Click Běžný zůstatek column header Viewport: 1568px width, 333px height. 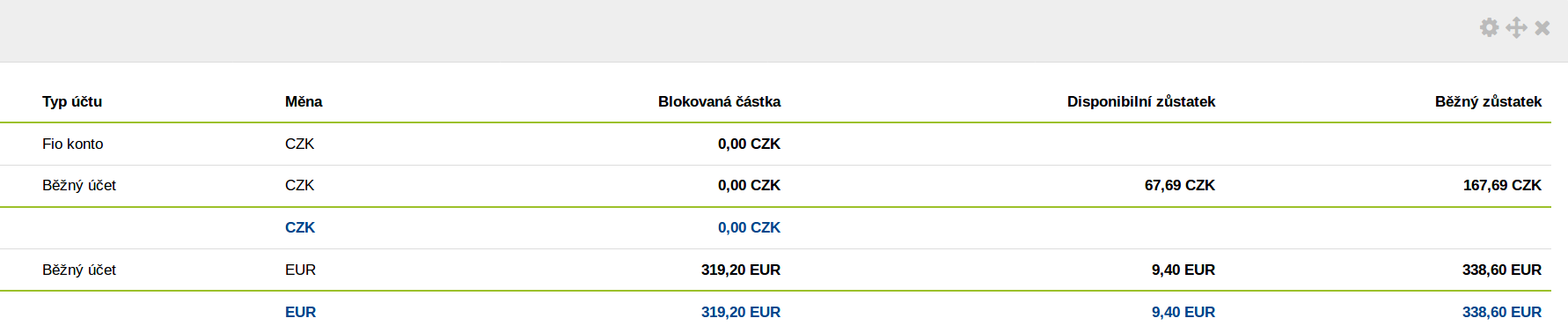[1488, 101]
